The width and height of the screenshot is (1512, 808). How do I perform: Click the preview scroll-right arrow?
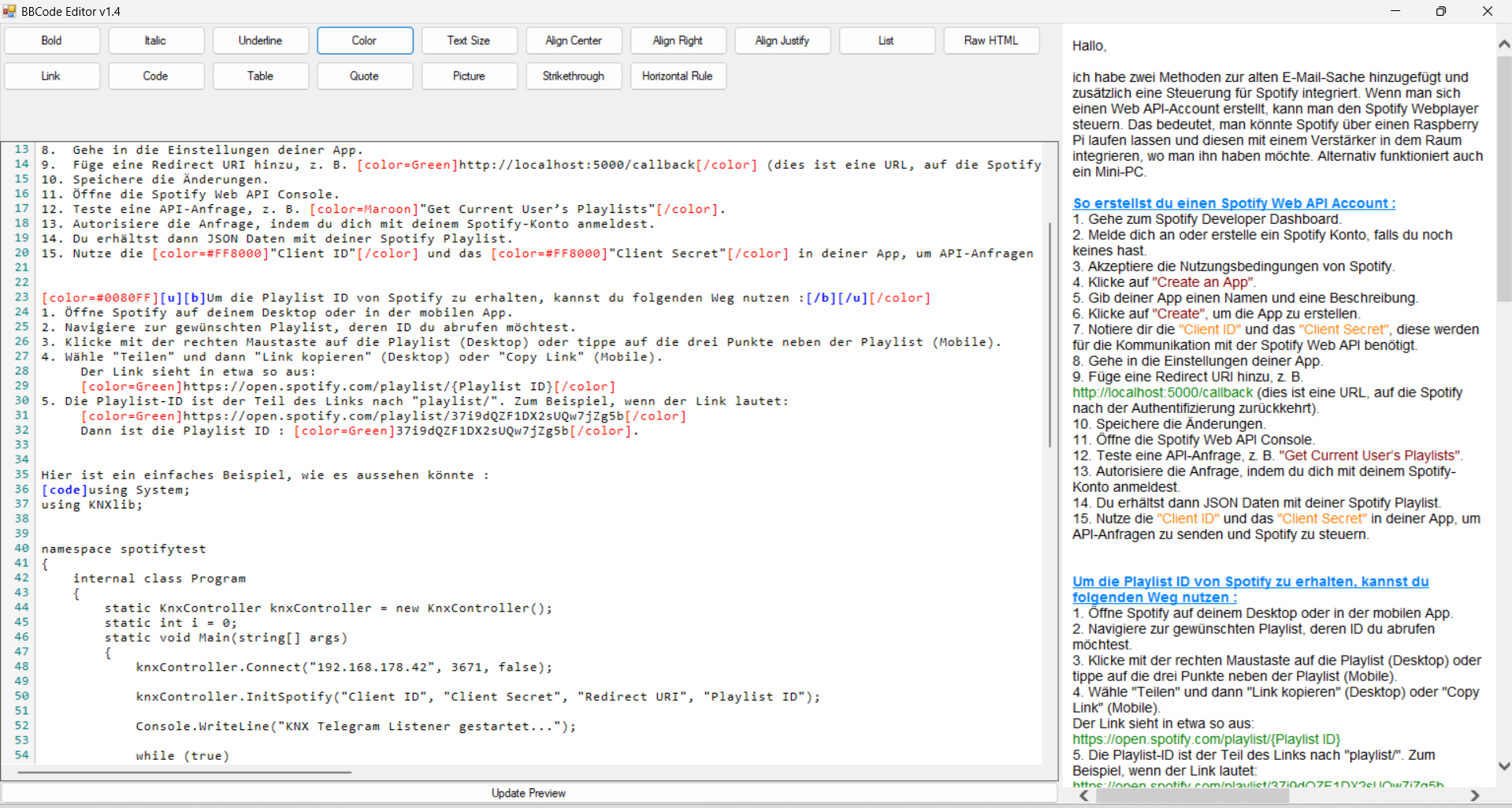1475,795
